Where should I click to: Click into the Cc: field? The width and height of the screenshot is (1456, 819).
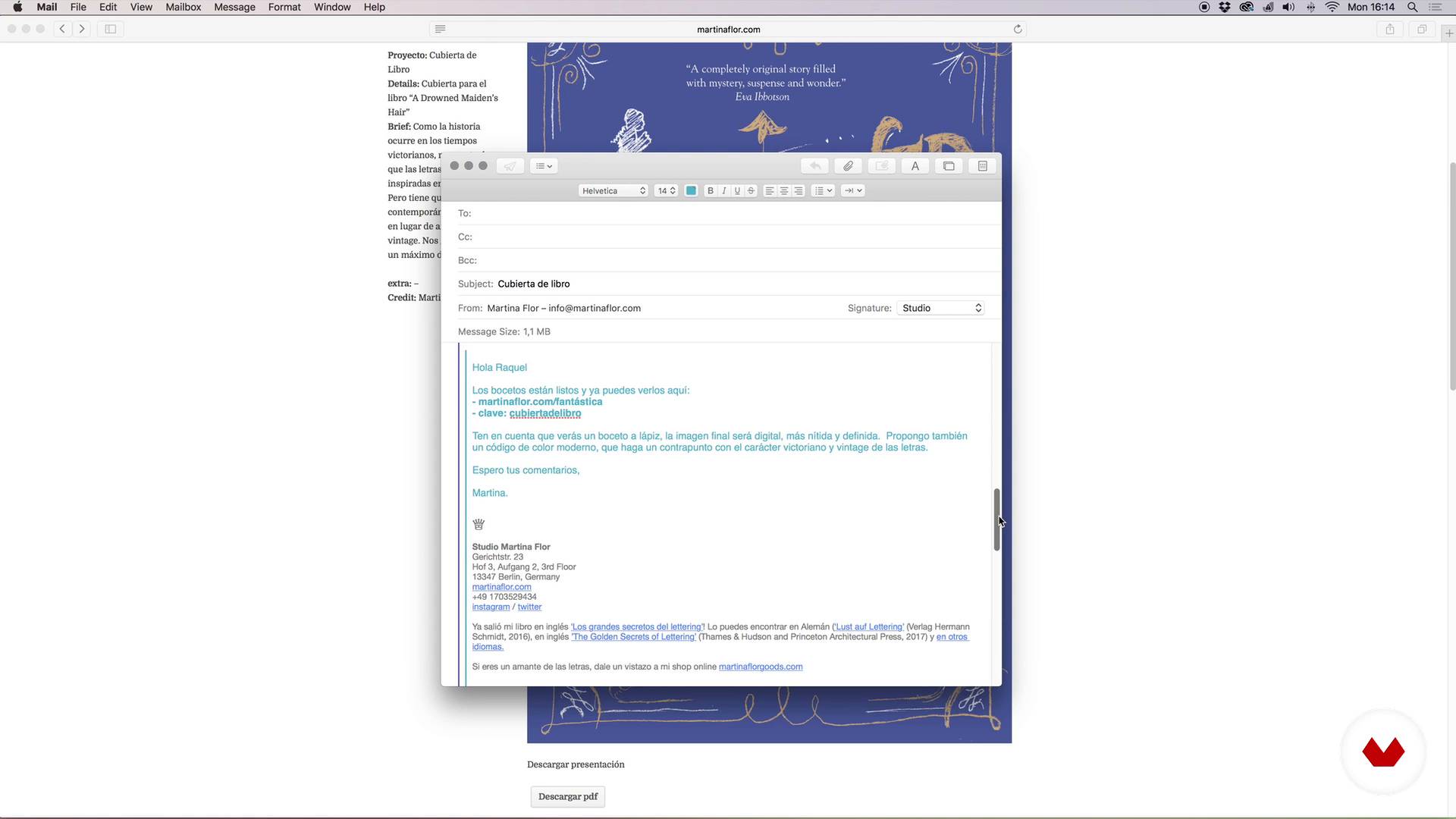click(728, 237)
